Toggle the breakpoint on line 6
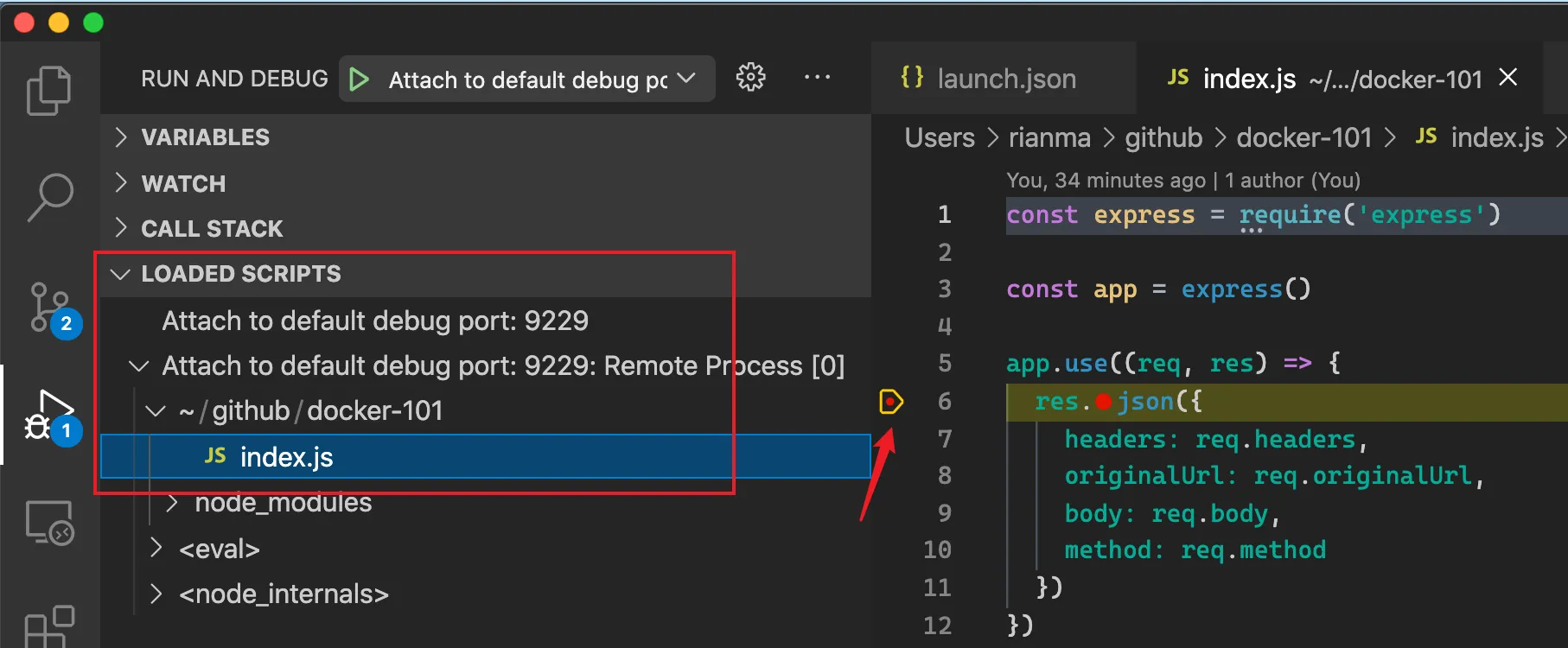The height and width of the screenshot is (648, 1568). [x=890, y=402]
